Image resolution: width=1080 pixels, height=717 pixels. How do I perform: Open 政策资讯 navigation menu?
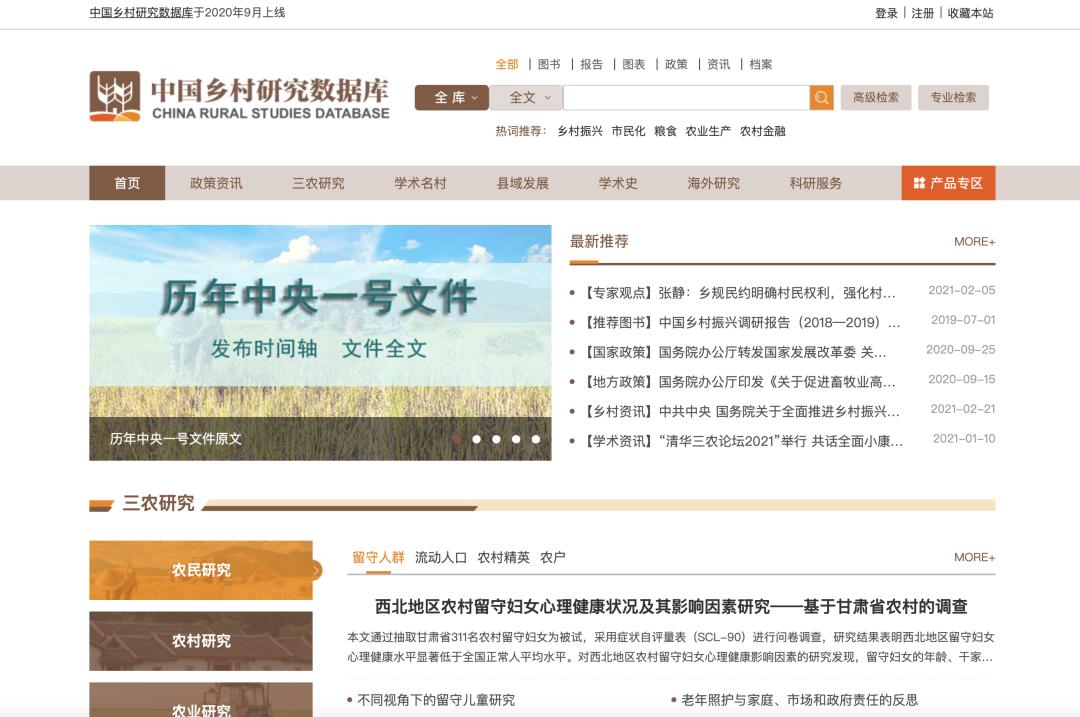point(216,183)
